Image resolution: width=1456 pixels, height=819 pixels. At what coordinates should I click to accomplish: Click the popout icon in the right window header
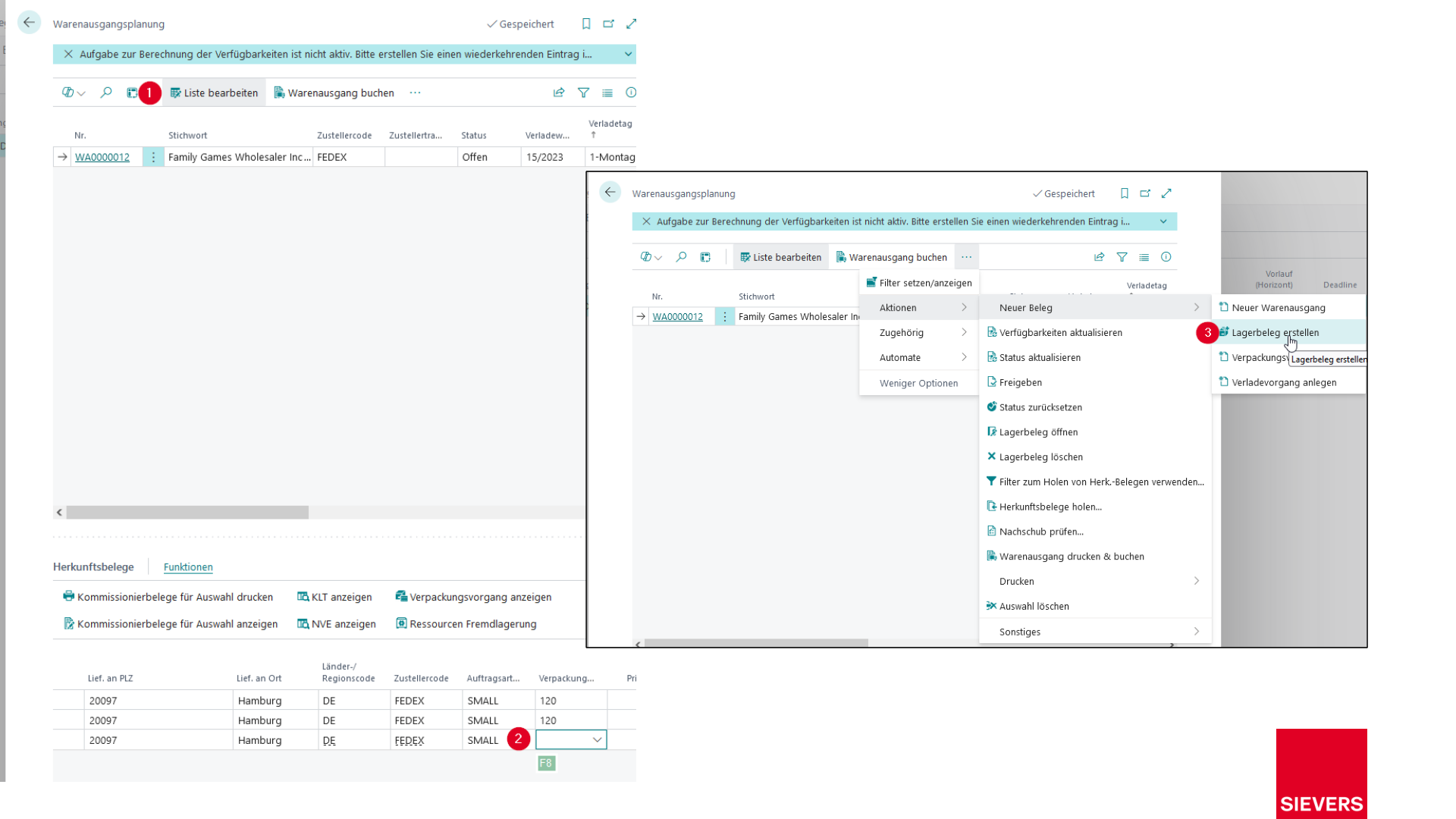1145,193
